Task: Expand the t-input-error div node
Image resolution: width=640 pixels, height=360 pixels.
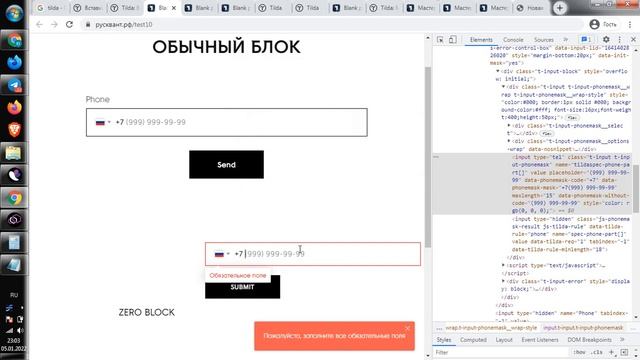Action: point(503,281)
